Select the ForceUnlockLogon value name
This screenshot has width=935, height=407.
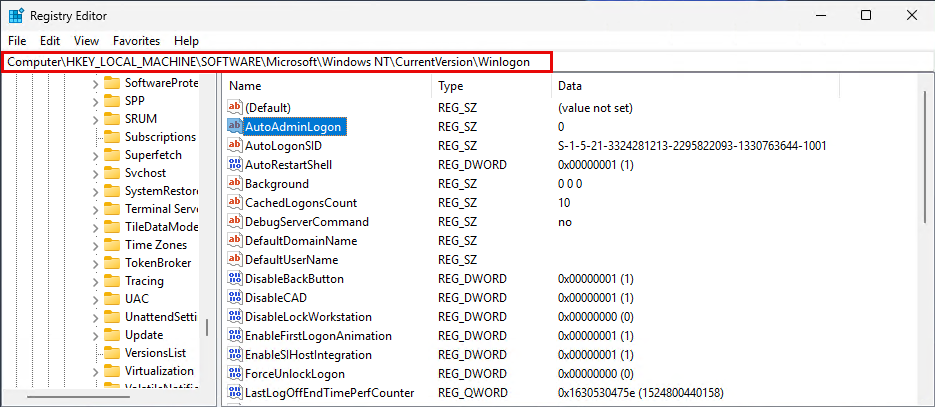pyautogui.click(x=295, y=374)
